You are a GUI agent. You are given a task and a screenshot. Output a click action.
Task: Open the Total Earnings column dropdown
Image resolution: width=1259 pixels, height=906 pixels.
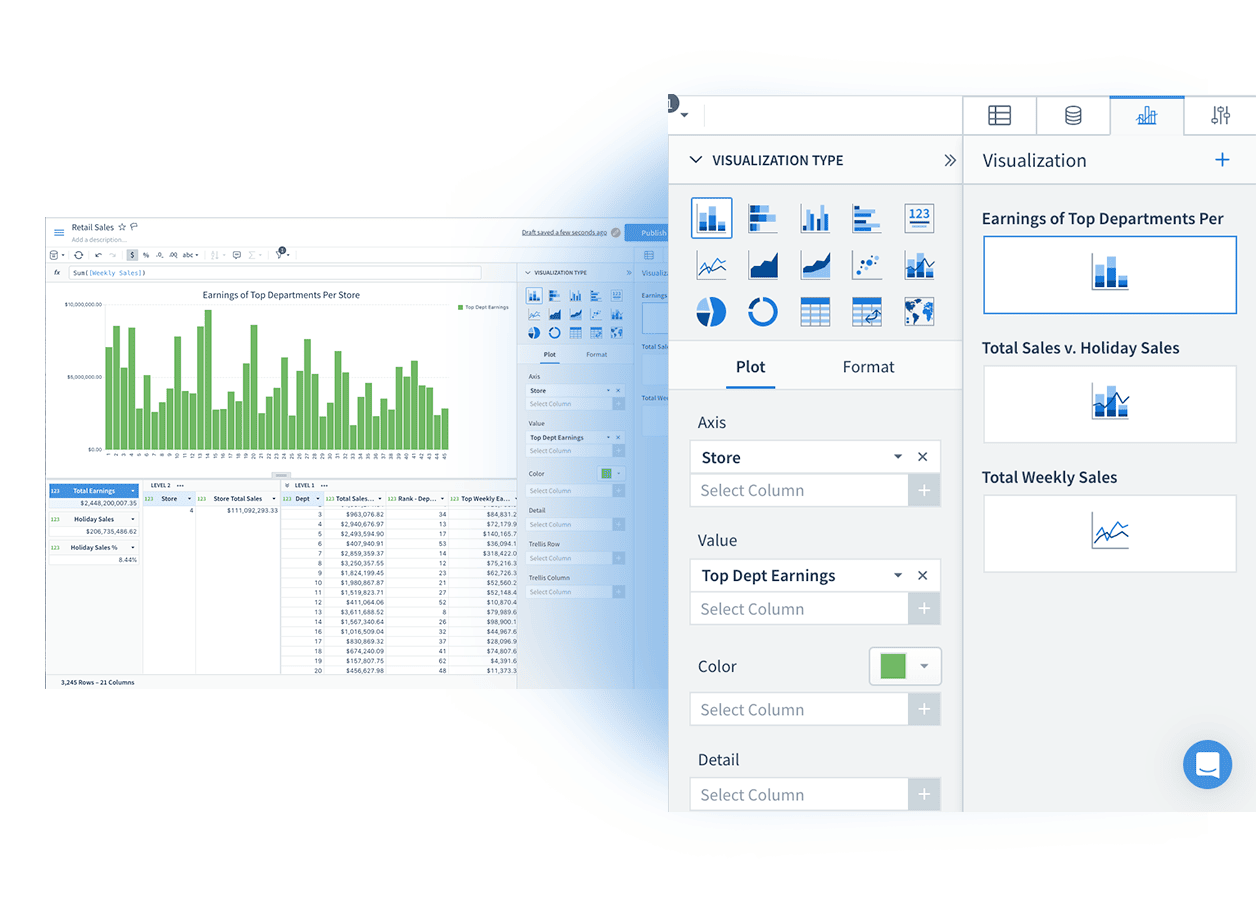click(x=133, y=491)
